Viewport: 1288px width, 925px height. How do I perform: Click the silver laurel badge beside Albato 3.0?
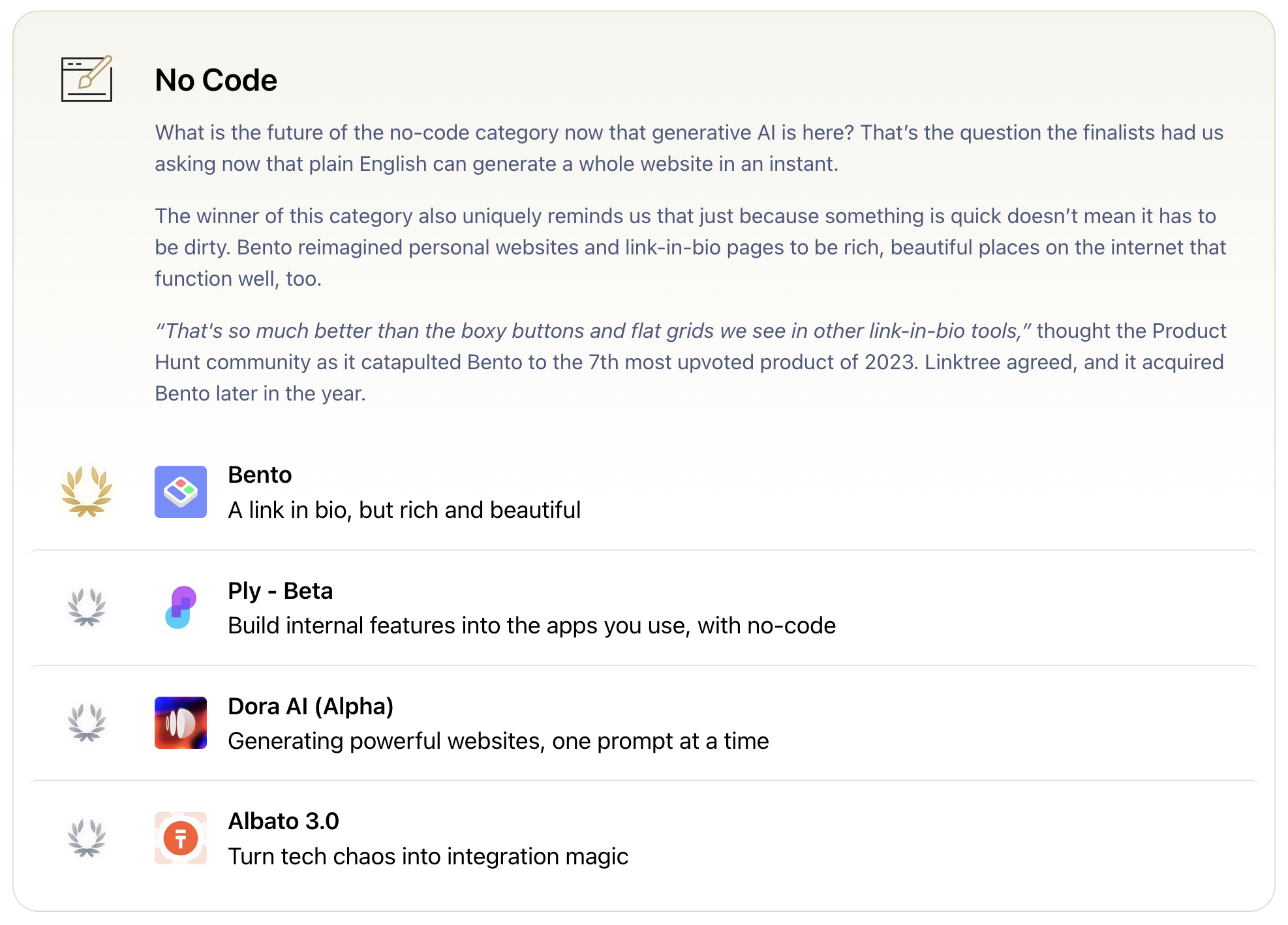pos(87,838)
